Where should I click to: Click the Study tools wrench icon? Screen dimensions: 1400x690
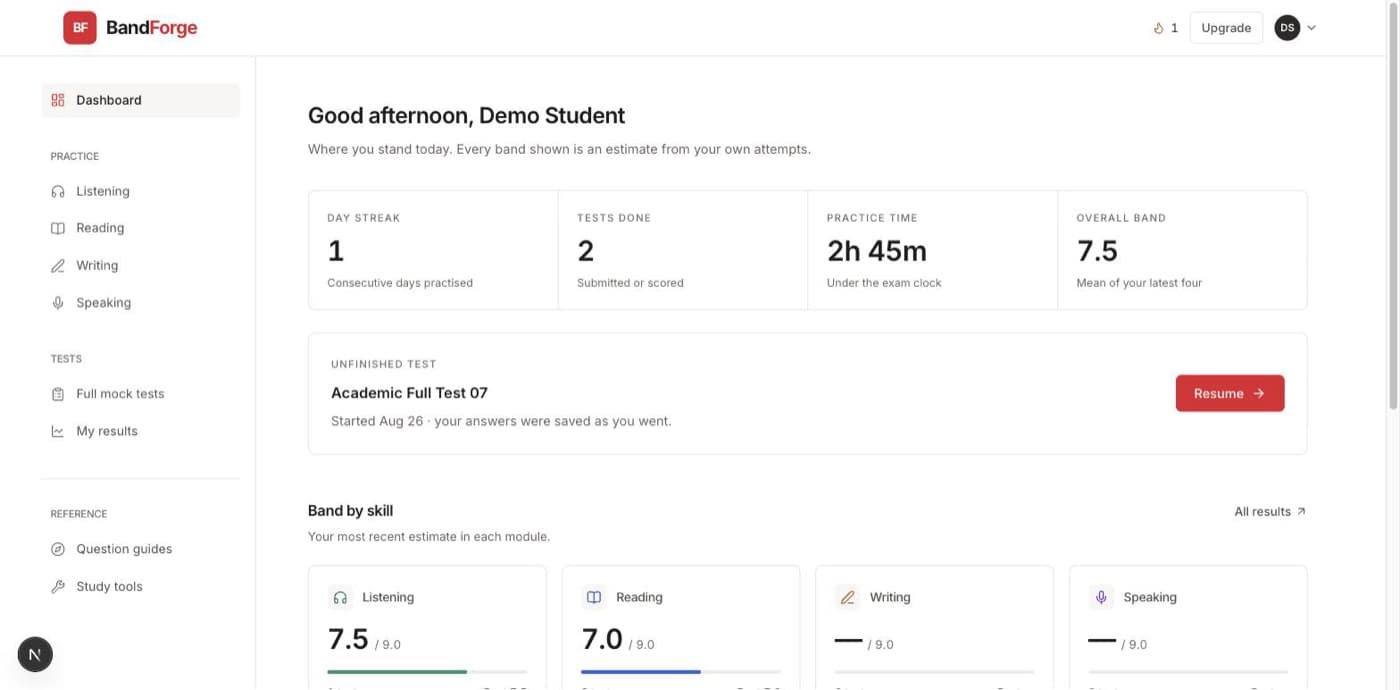[x=58, y=586]
